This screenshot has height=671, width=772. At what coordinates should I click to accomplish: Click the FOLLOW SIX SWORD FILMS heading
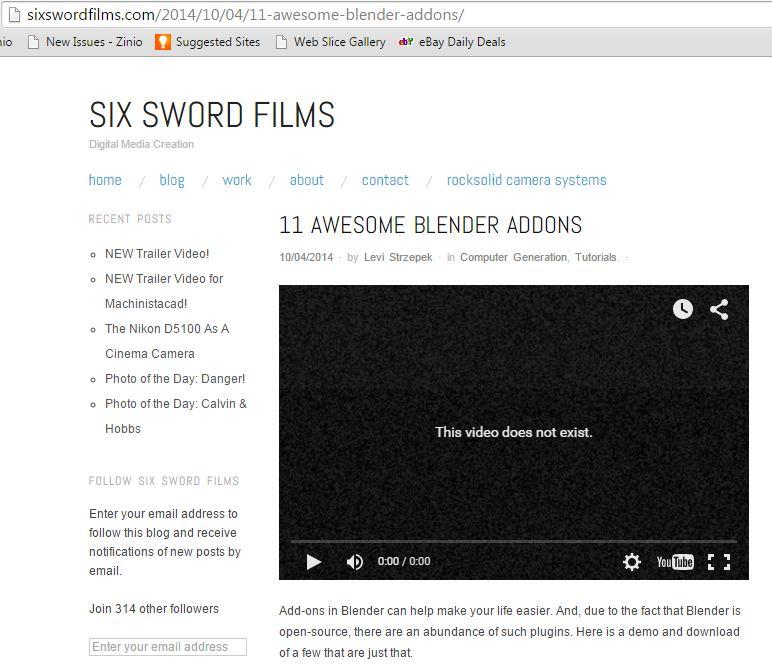[163, 481]
